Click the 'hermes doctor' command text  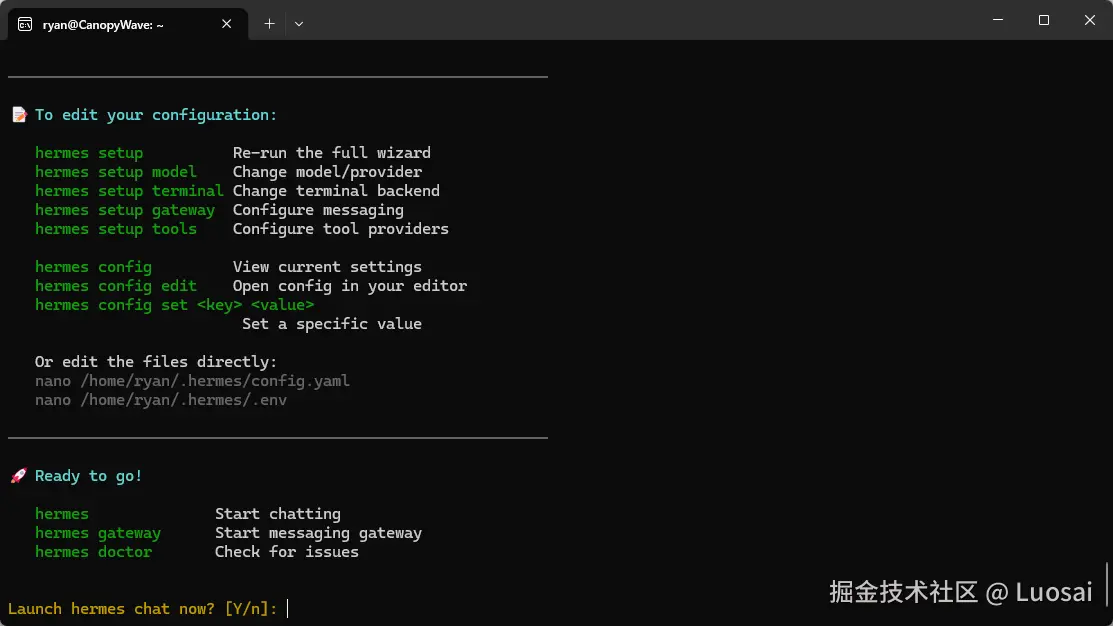(94, 552)
